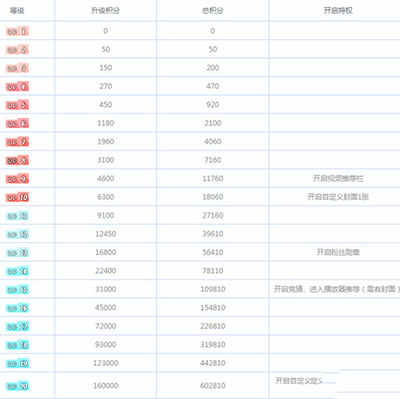Click the UP 9 level badge
The width and height of the screenshot is (400, 399).
17,179
